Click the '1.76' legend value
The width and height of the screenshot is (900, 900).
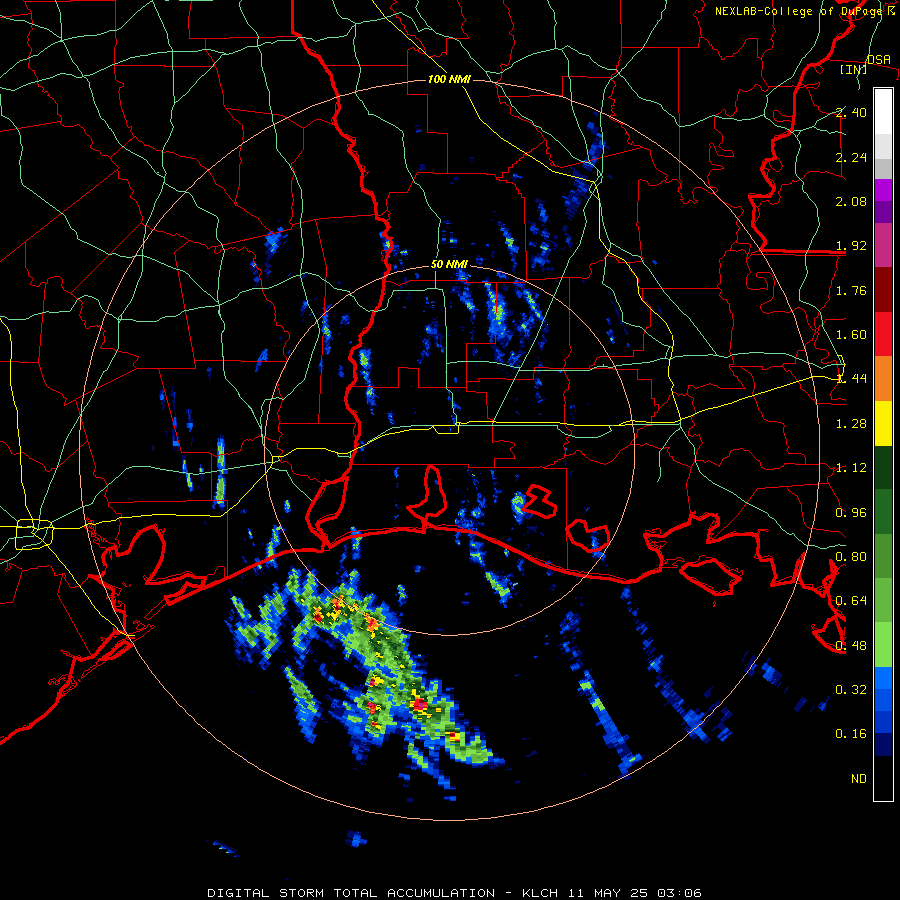pos(851,290)
